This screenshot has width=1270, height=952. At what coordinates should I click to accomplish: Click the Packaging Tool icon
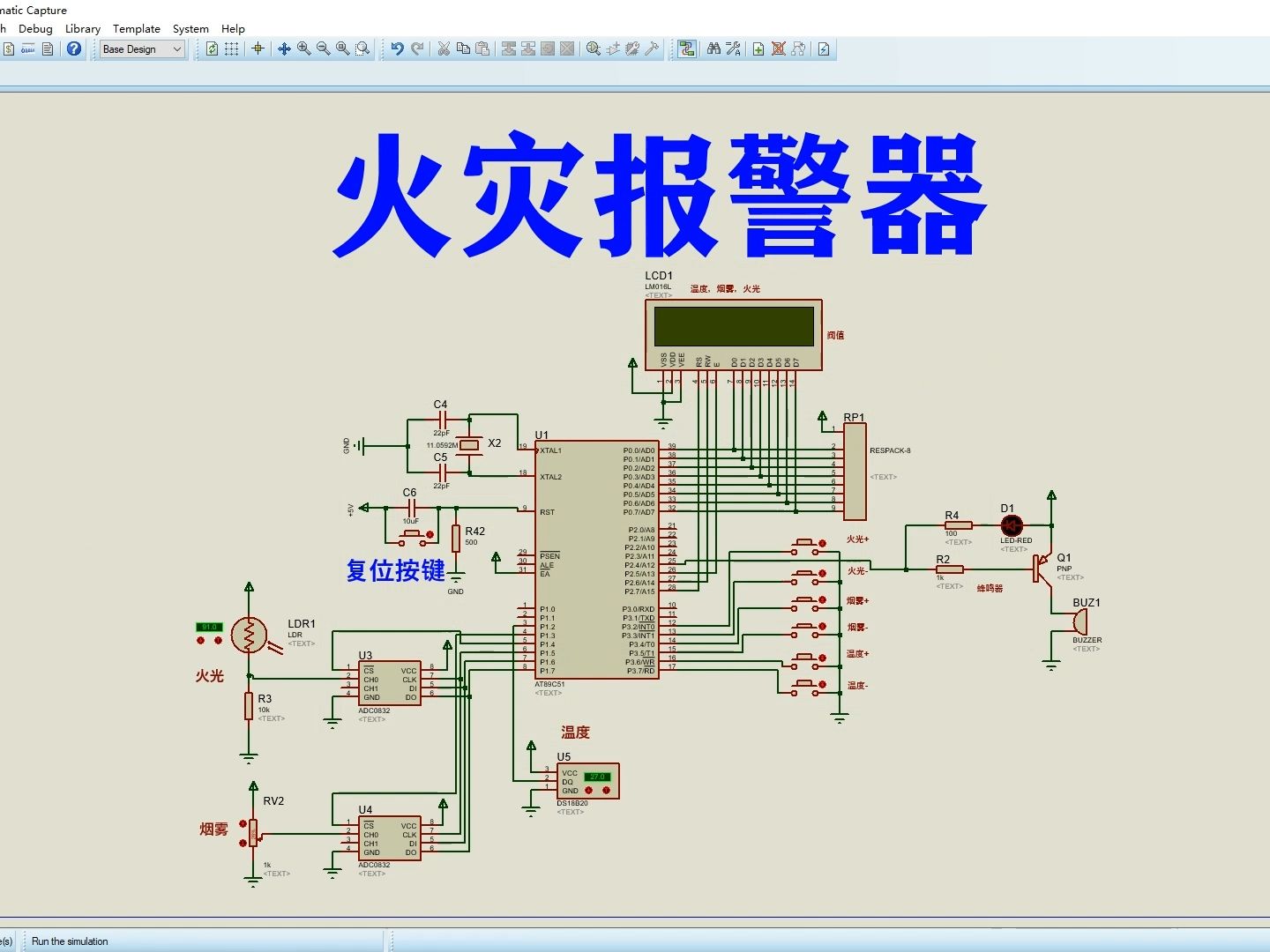click(x=632, y=48)
